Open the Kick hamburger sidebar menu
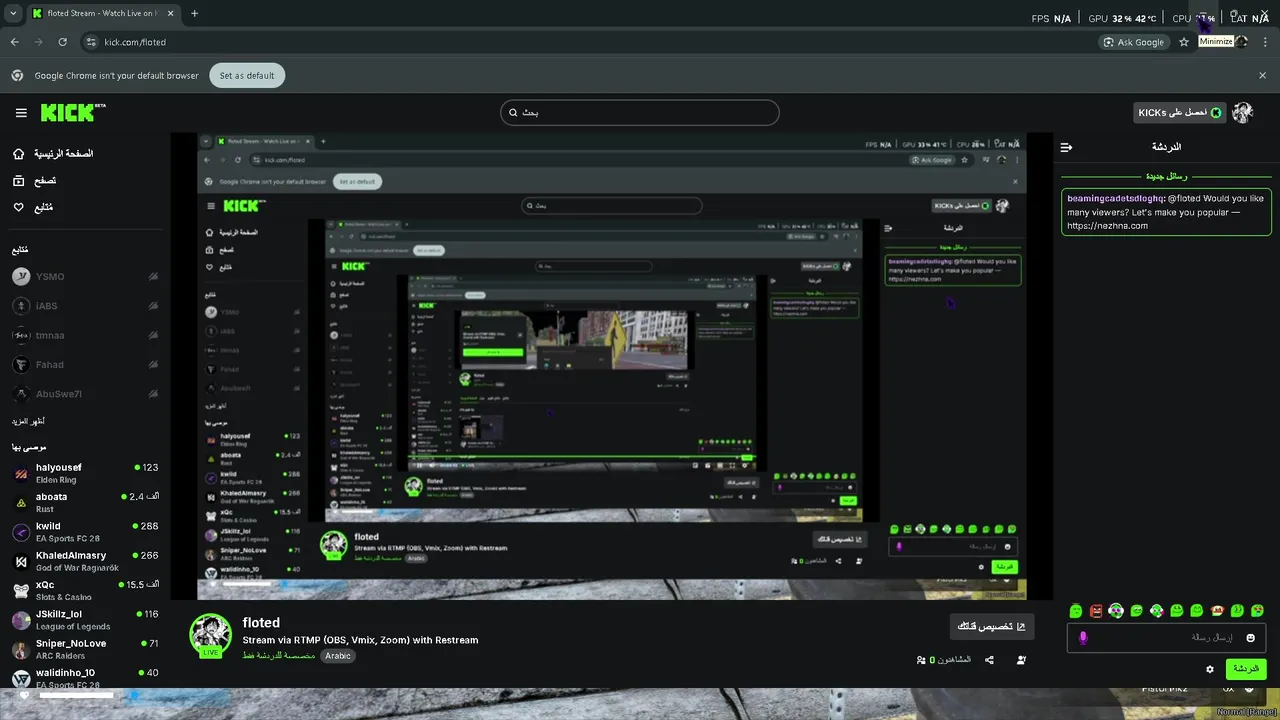This screenshot has height=720, width=1280. pos(21,113)
